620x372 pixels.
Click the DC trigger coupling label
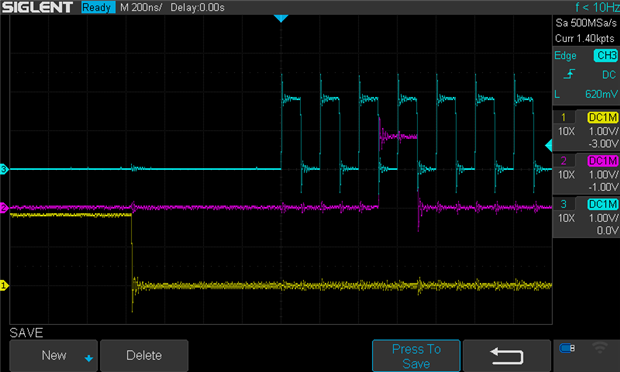pos(609,75)
